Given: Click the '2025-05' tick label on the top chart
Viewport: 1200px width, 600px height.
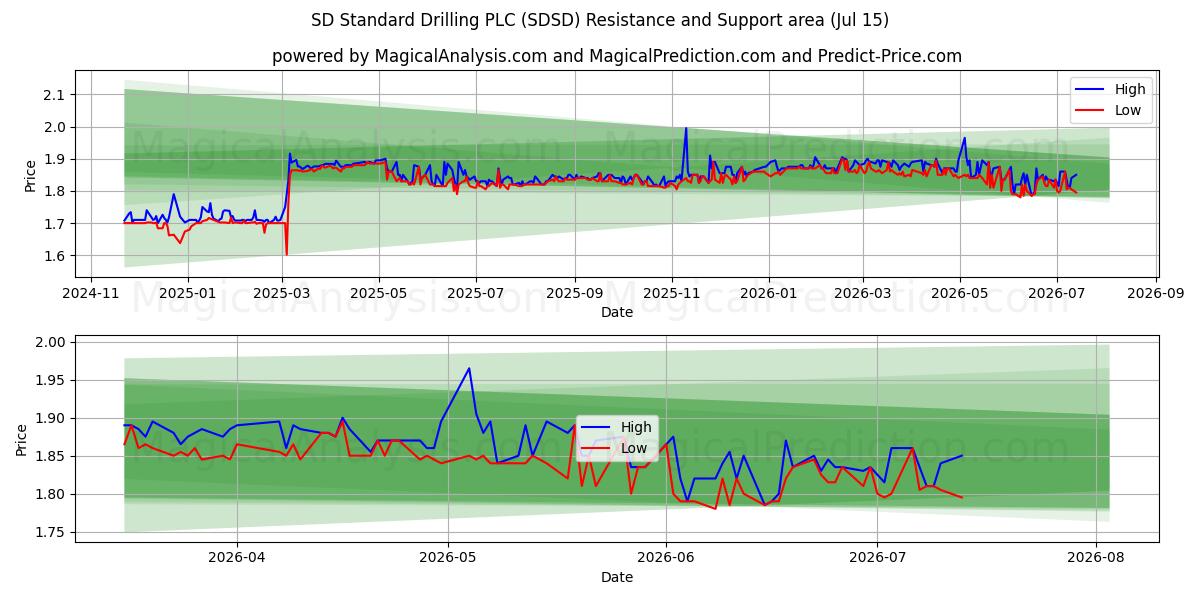Looking at the screenshot, I should coord(378,293).
